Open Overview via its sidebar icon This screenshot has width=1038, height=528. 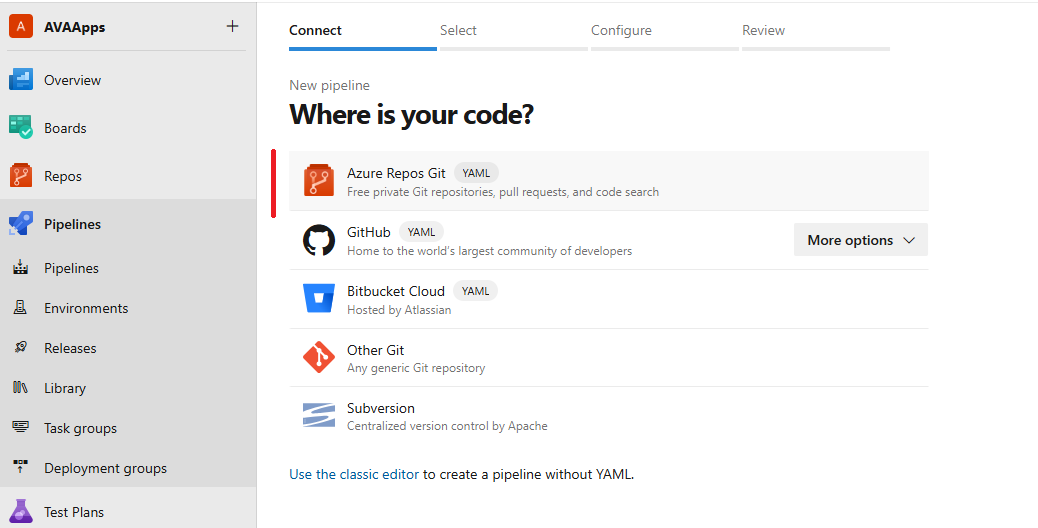click(21, 79)
